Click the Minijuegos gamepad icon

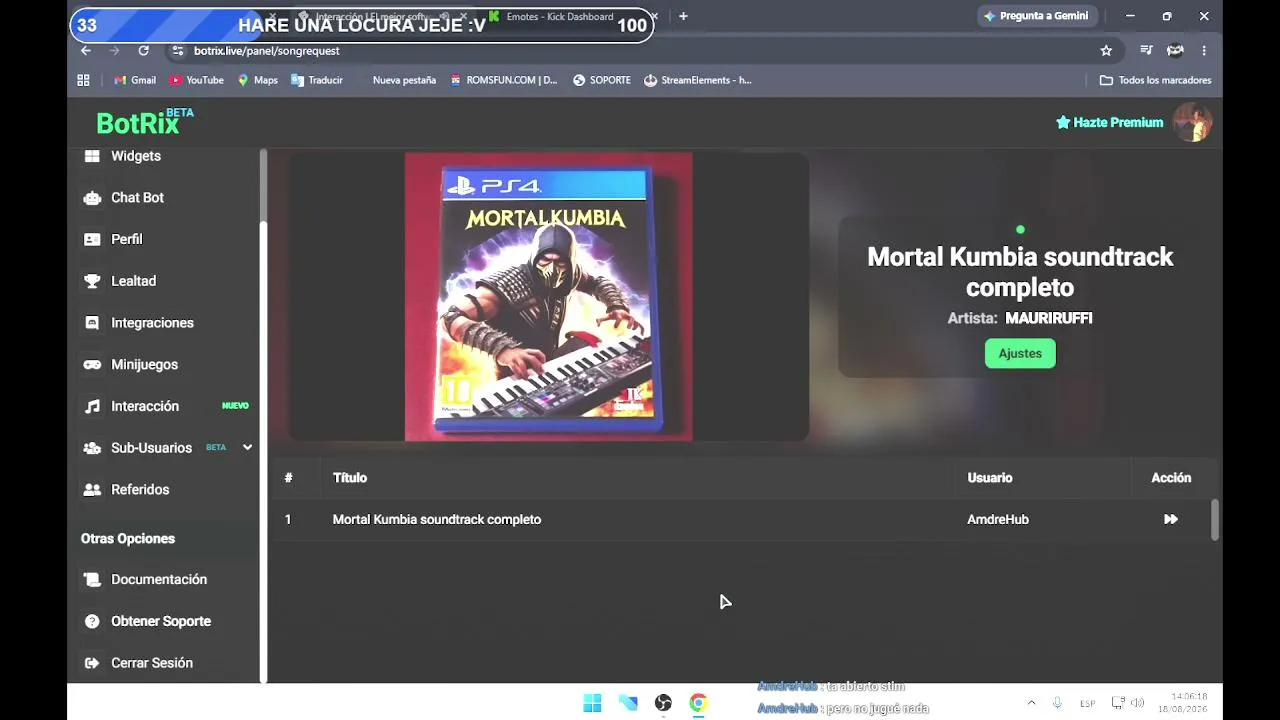coord(92,365)
